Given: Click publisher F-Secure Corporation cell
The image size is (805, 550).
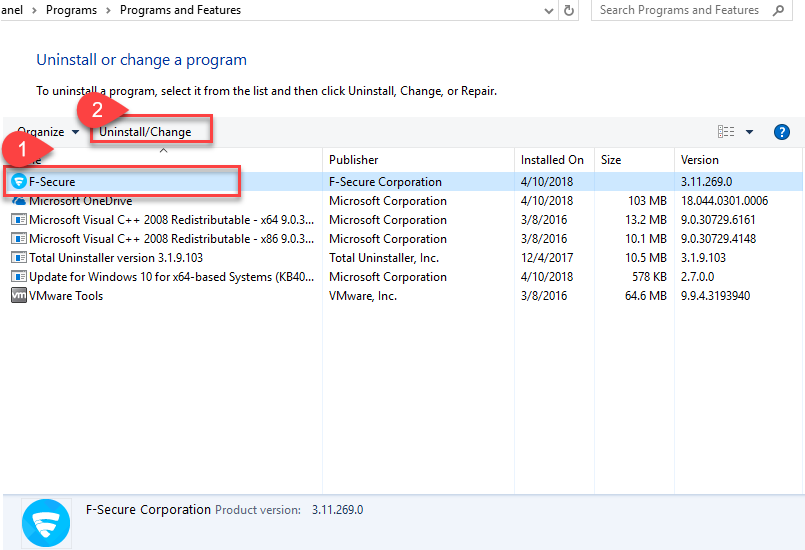Looking at the screenshot, I should click(x=385, y=182).
